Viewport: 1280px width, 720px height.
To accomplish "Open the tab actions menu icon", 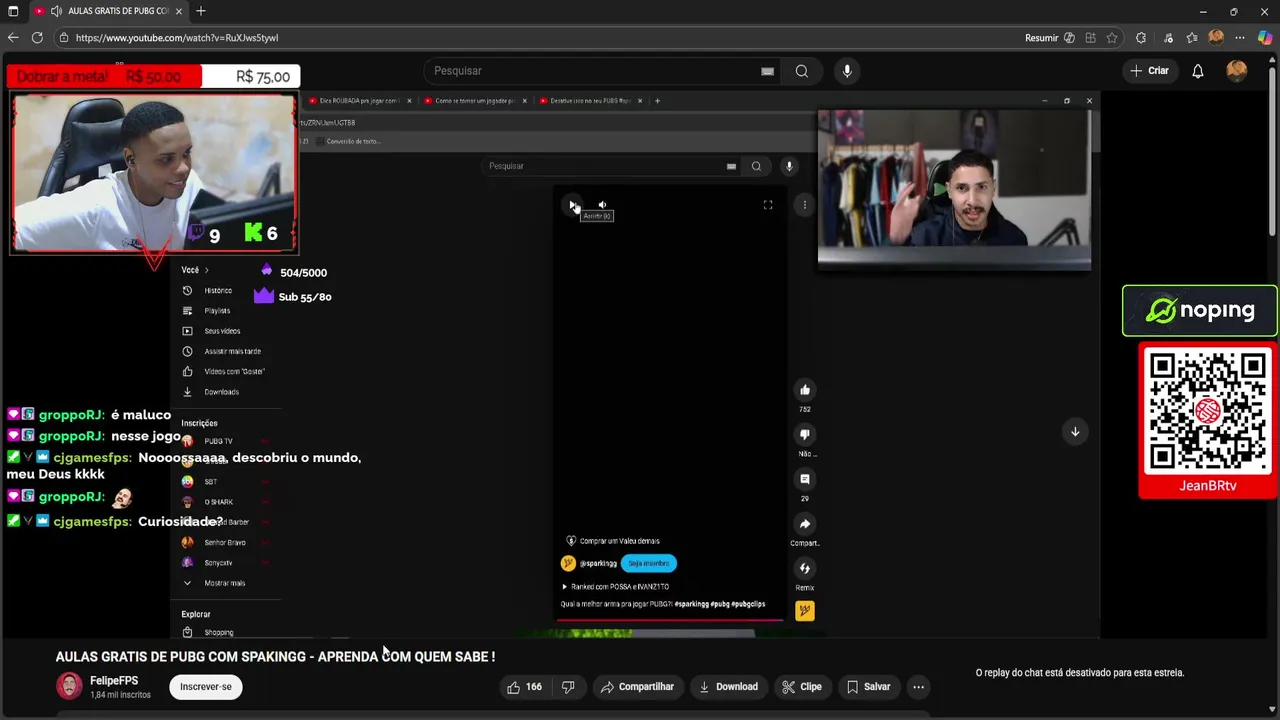I will (x=13, y=11).
